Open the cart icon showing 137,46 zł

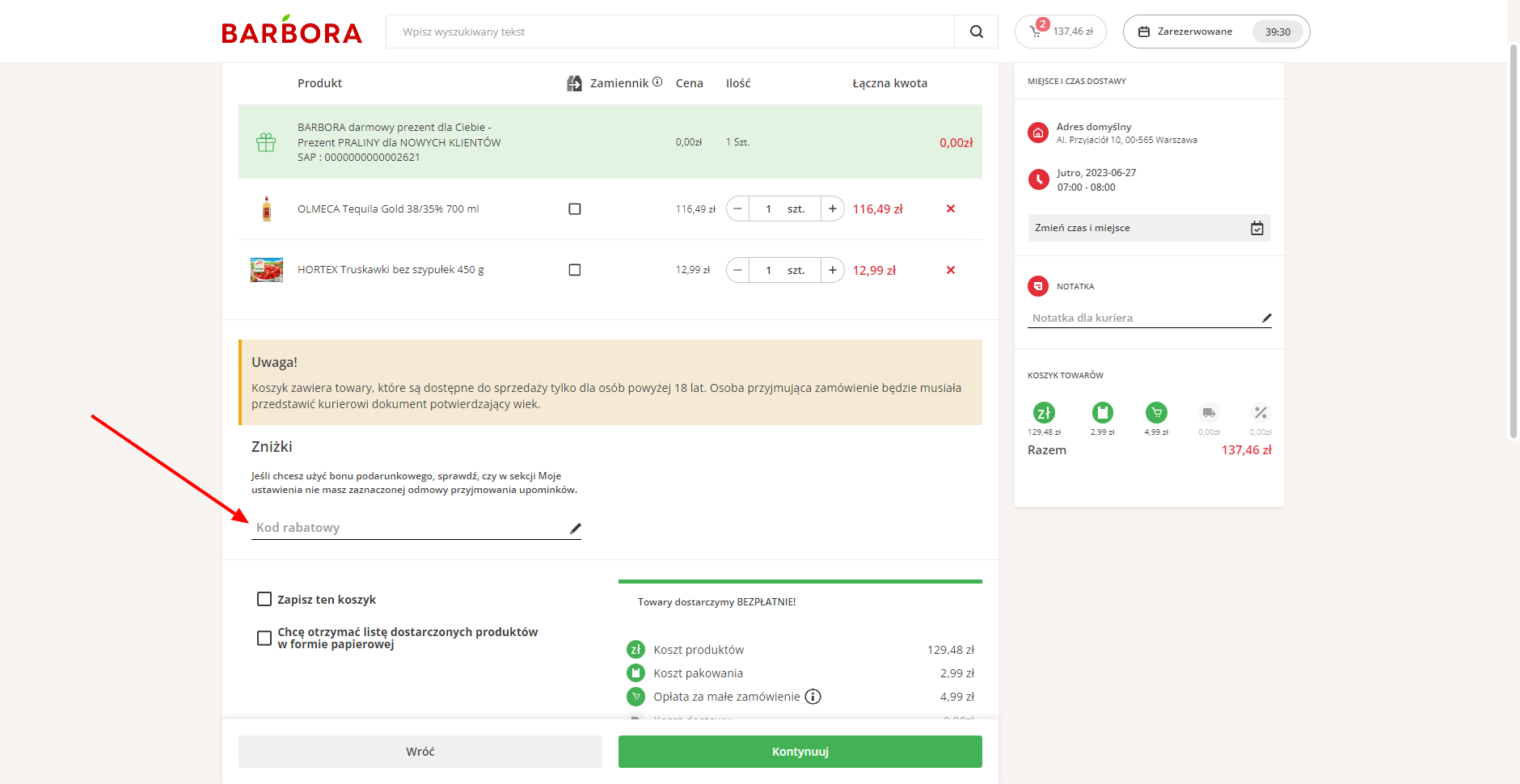(x=1061, y=32)
